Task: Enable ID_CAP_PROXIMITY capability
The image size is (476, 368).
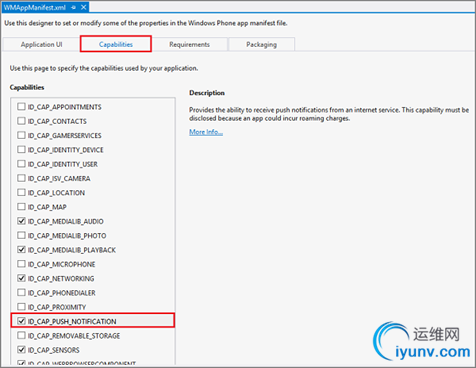Action: point(21,307)
